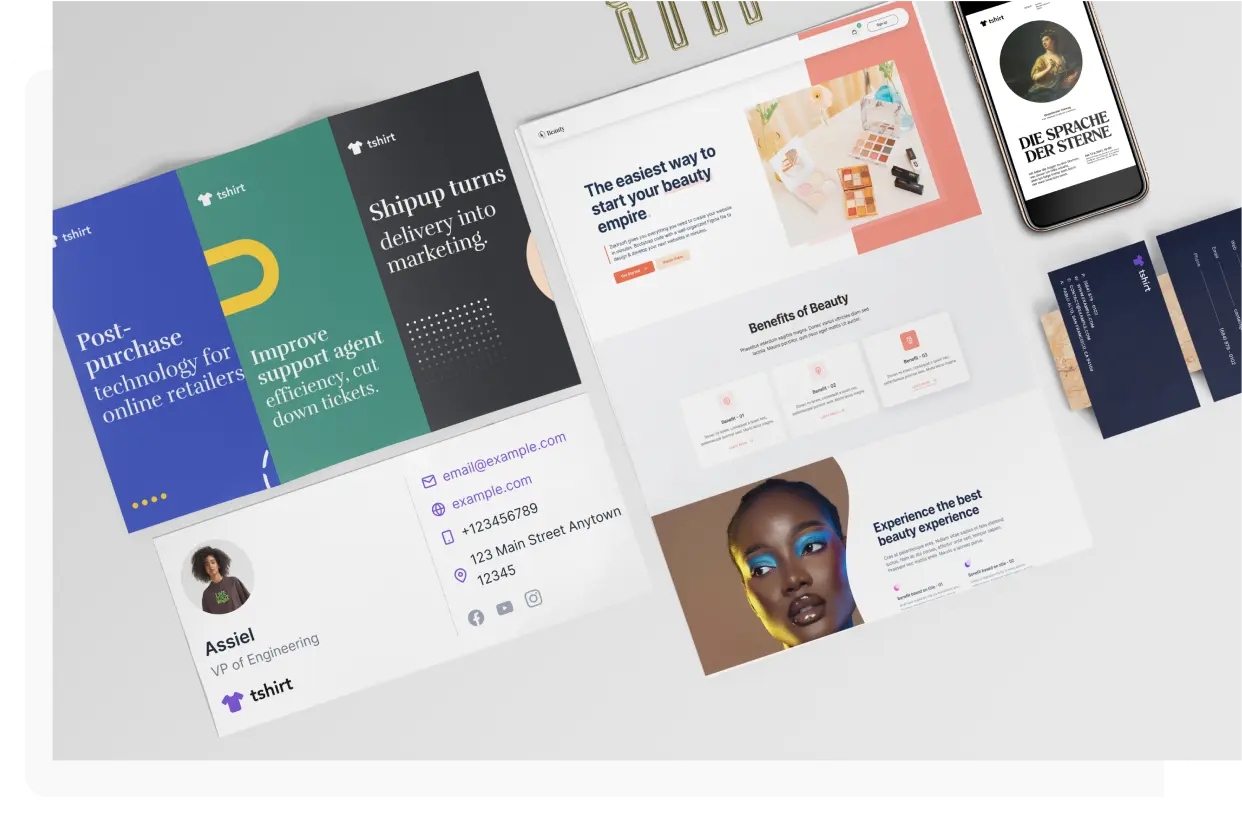Image resolution: width=1242 pixels, height=821 pixels.
Task: Open the example.com website link
Action: 492,491
